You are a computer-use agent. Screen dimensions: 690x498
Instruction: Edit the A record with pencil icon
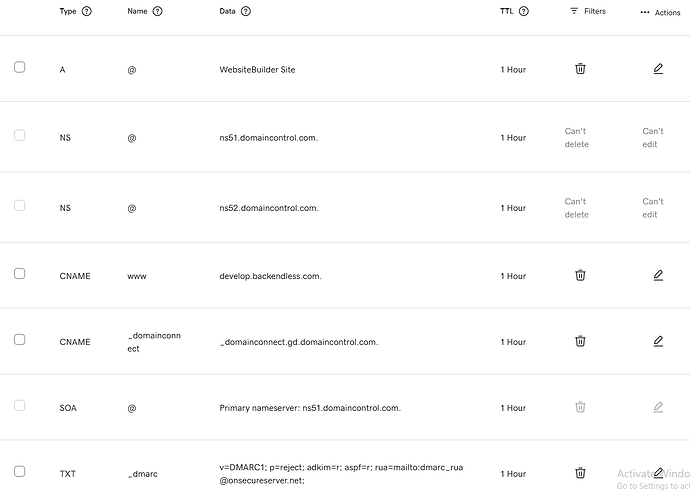tap(658, 69)
